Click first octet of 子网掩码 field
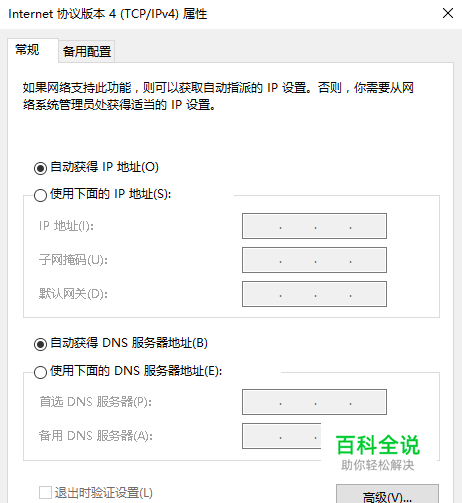 [262, 260]
